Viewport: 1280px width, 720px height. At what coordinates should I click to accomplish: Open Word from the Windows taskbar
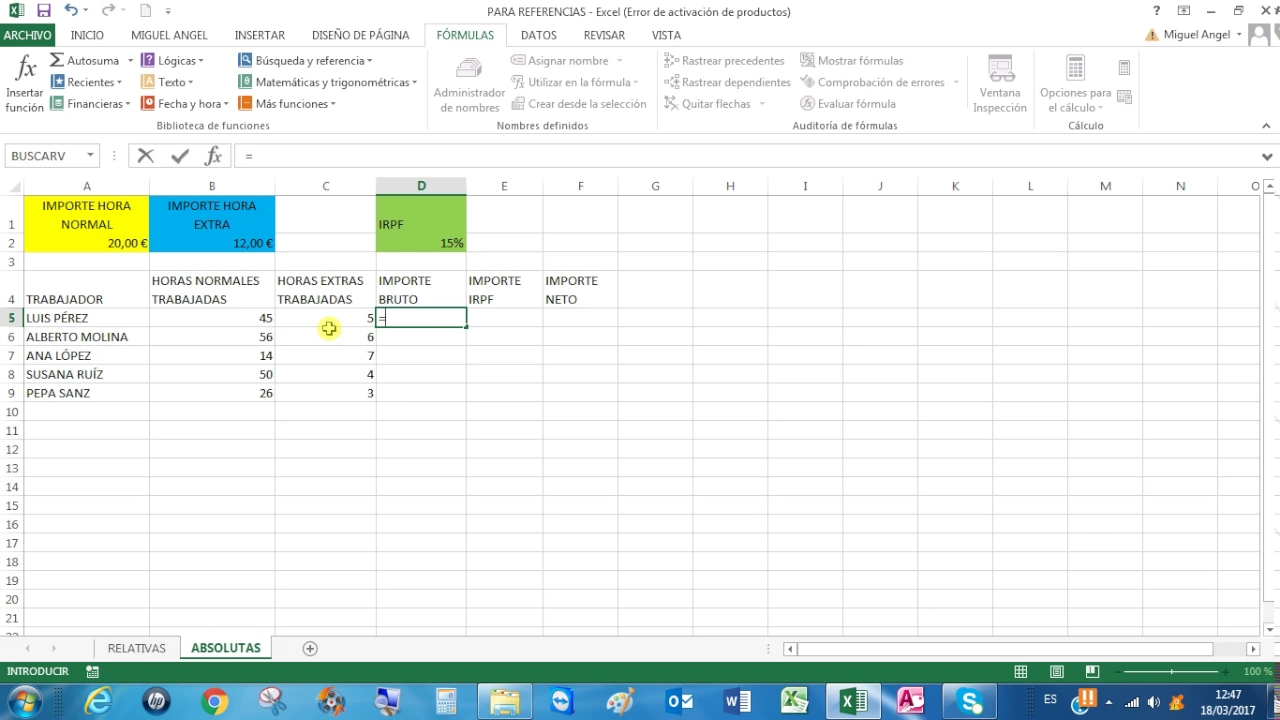pyautogui.click(x=738, y=701)
